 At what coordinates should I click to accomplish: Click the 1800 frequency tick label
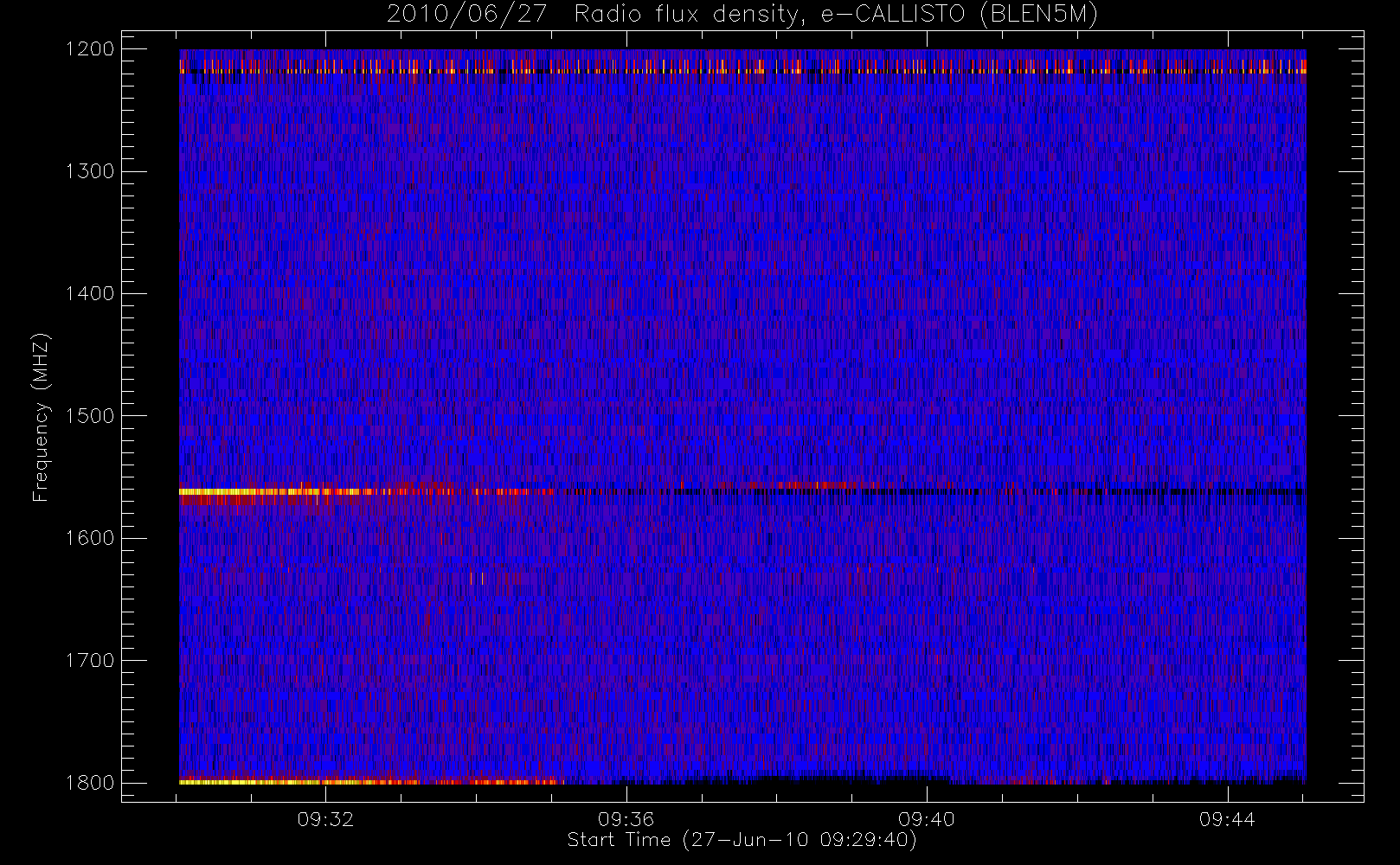(90, 783)
